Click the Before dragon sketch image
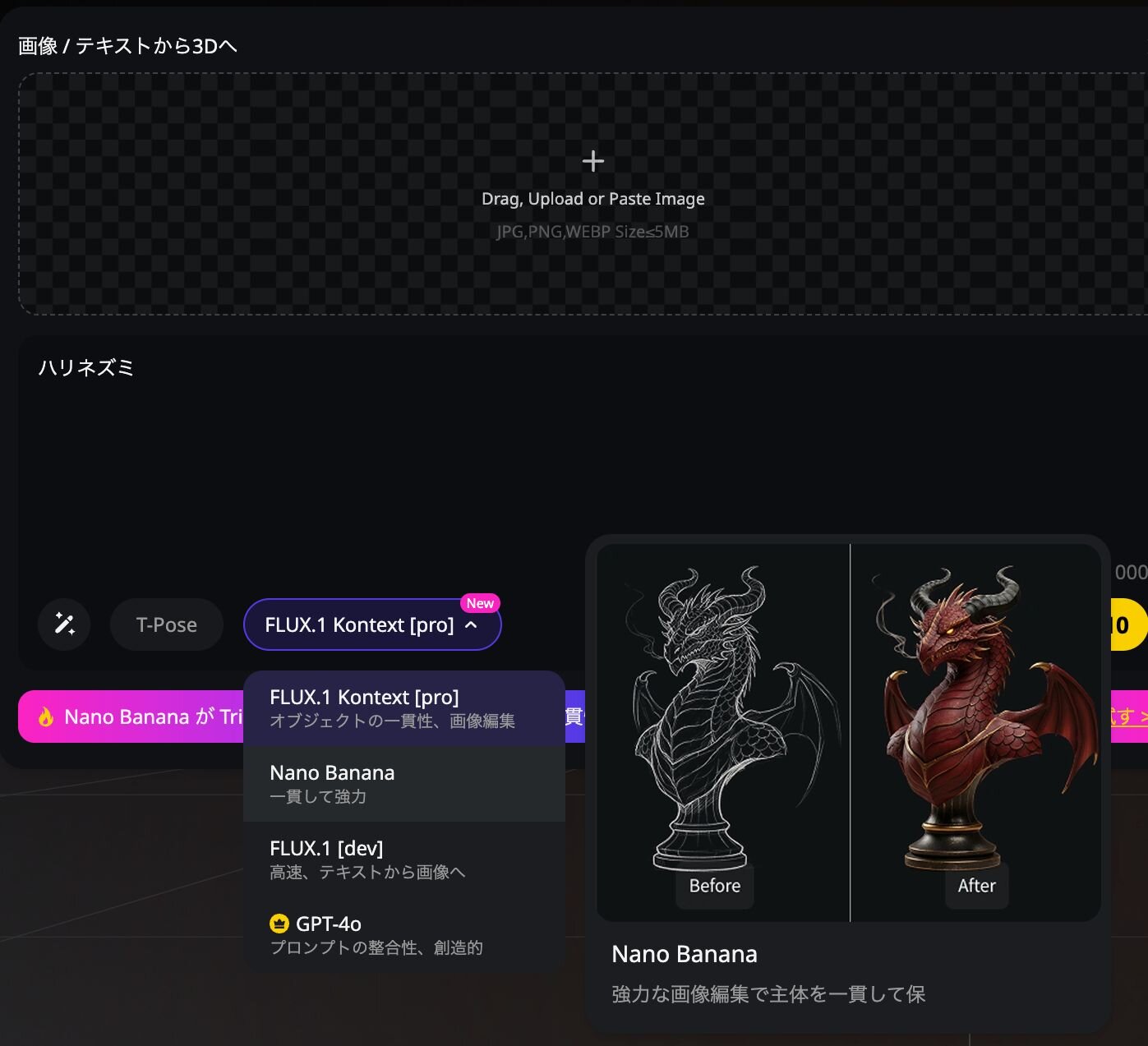 (x=723, y=732)
